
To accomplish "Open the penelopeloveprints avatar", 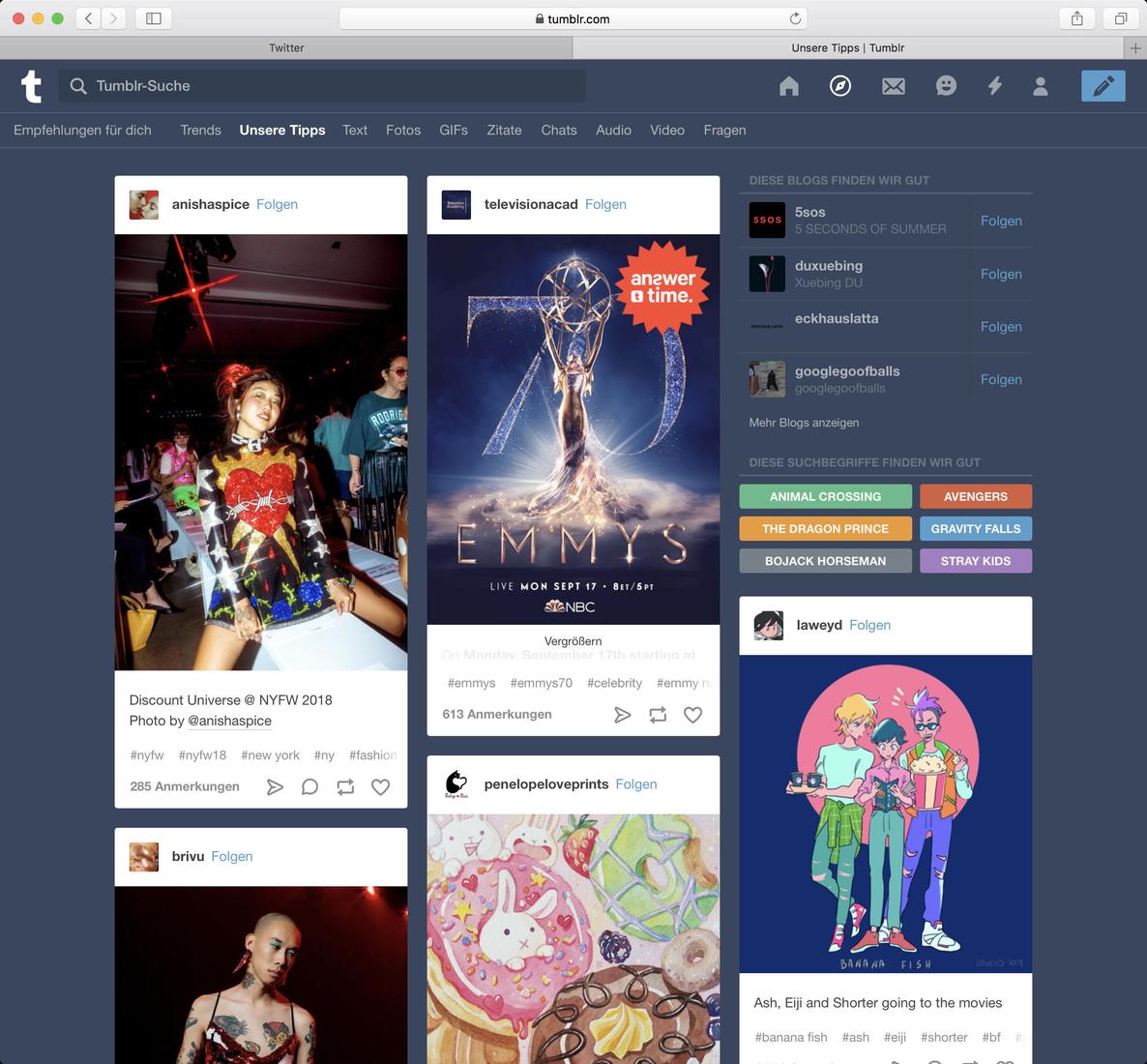I will click(456, 784).
